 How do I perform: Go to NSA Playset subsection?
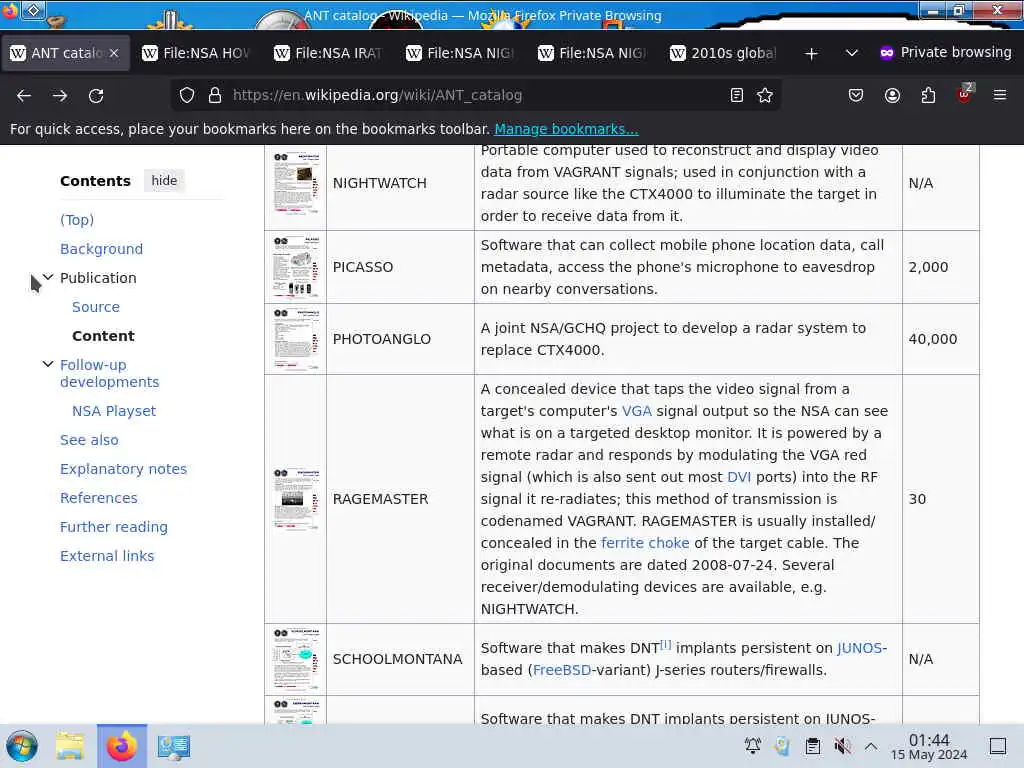pyautogui.click(x=114, y=411)
